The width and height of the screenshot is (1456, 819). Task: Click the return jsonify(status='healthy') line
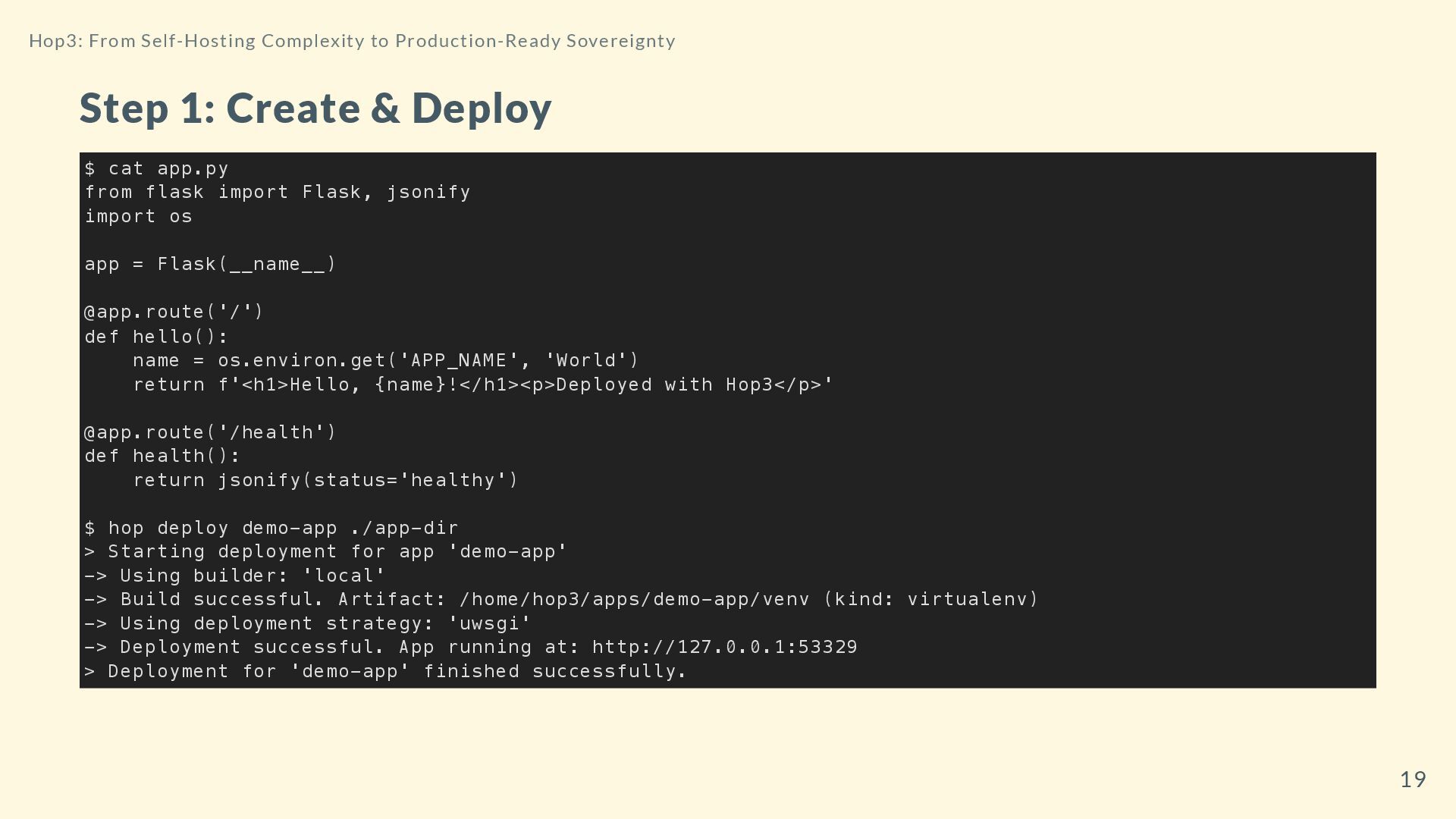click(326, 481)
